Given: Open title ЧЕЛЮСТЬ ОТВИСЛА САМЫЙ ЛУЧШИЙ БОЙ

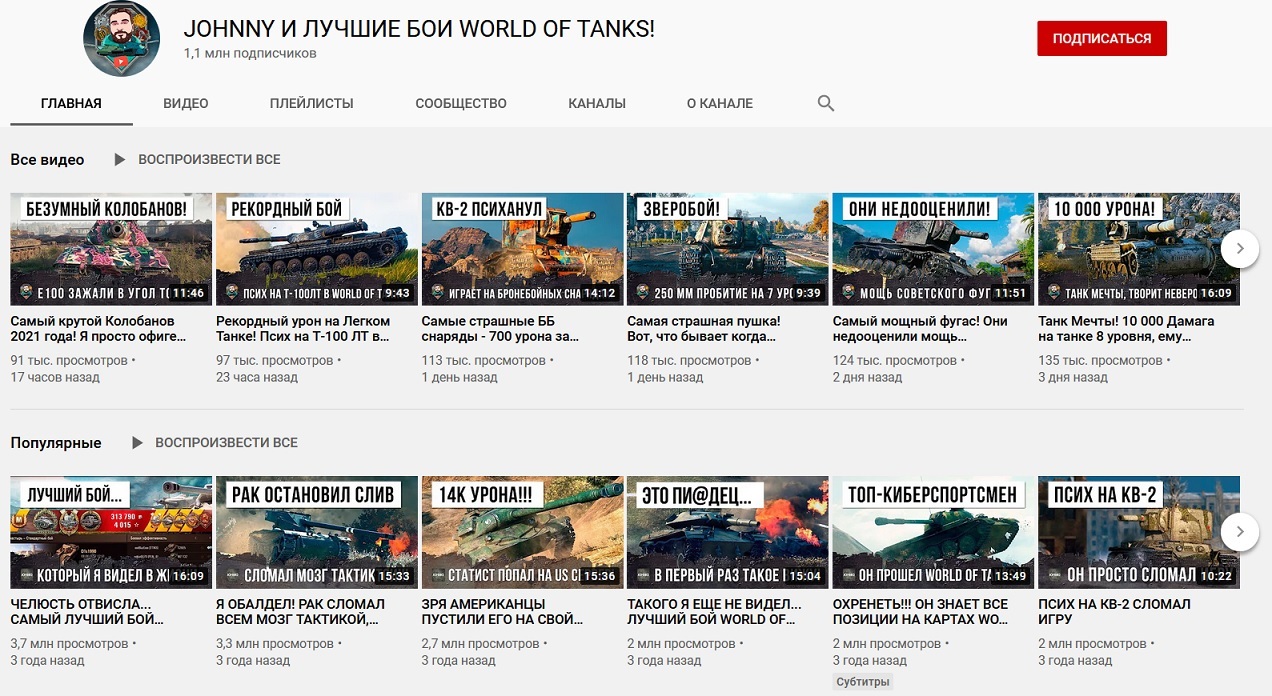Looking at the screenshot, I should [x=87, y=612].
